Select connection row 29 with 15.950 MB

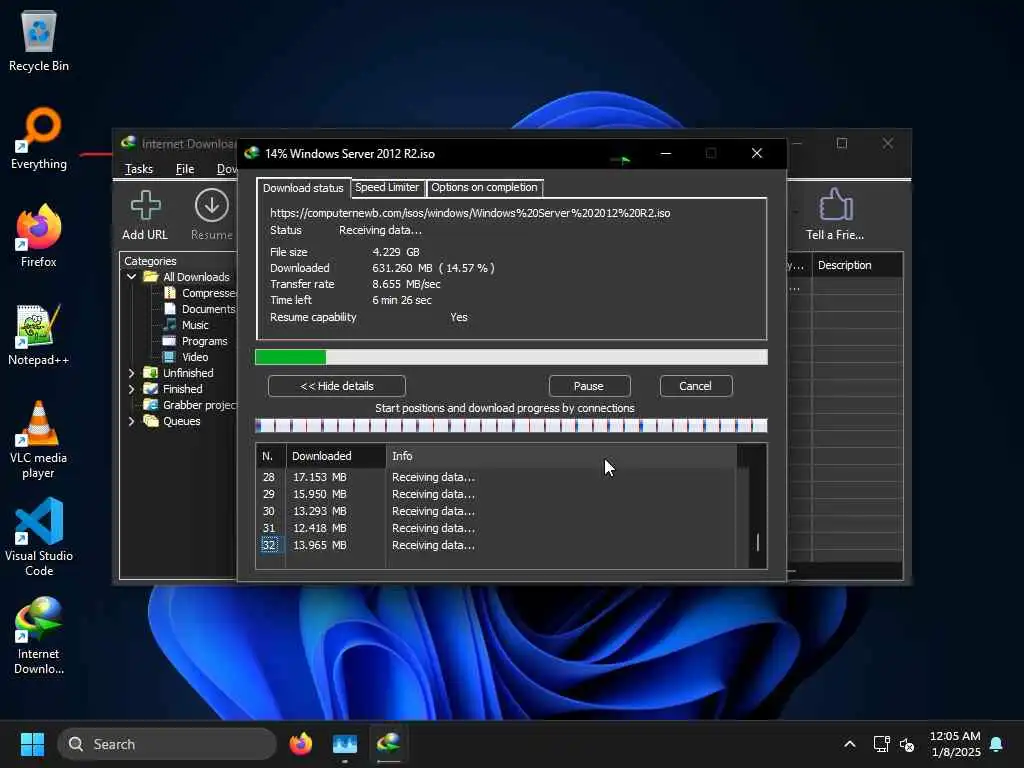click(496, 494)
